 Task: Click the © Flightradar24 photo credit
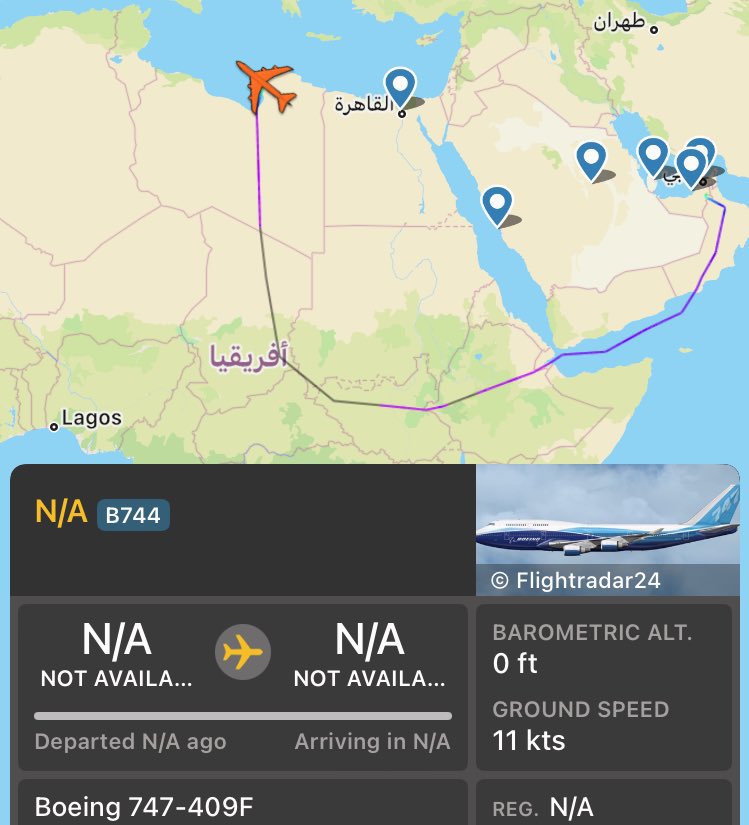point(575,580)
